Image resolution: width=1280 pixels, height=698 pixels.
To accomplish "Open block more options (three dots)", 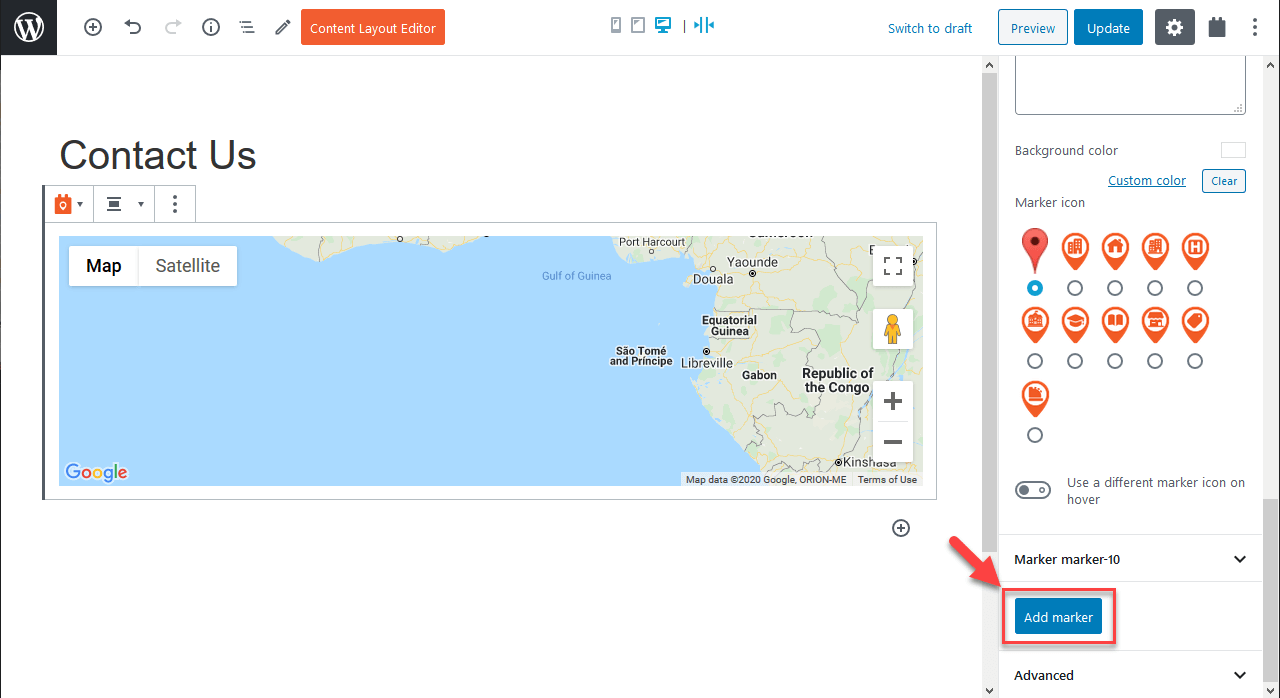I will point(175,204).
